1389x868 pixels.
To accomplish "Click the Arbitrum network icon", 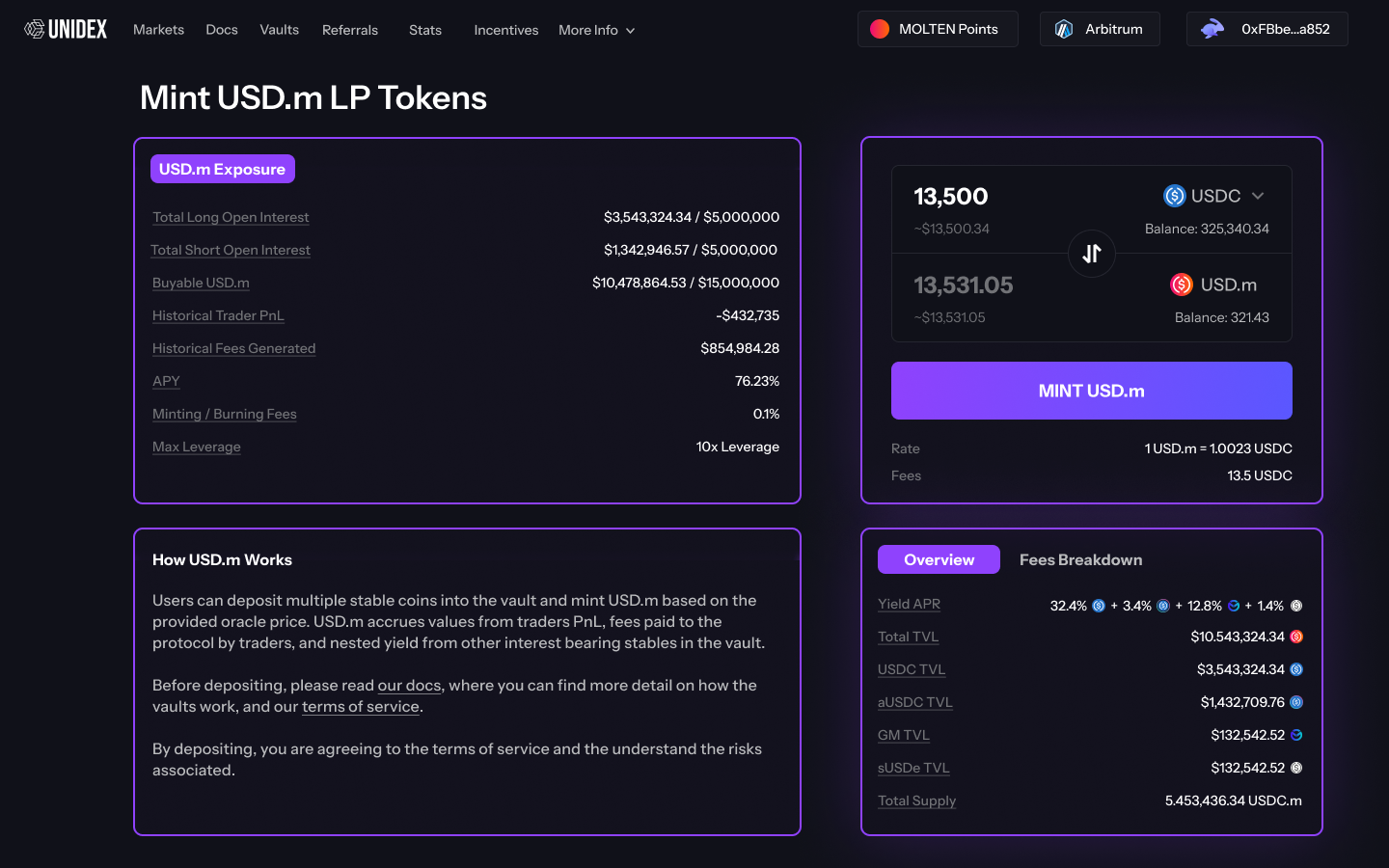I will (1064, 29).
